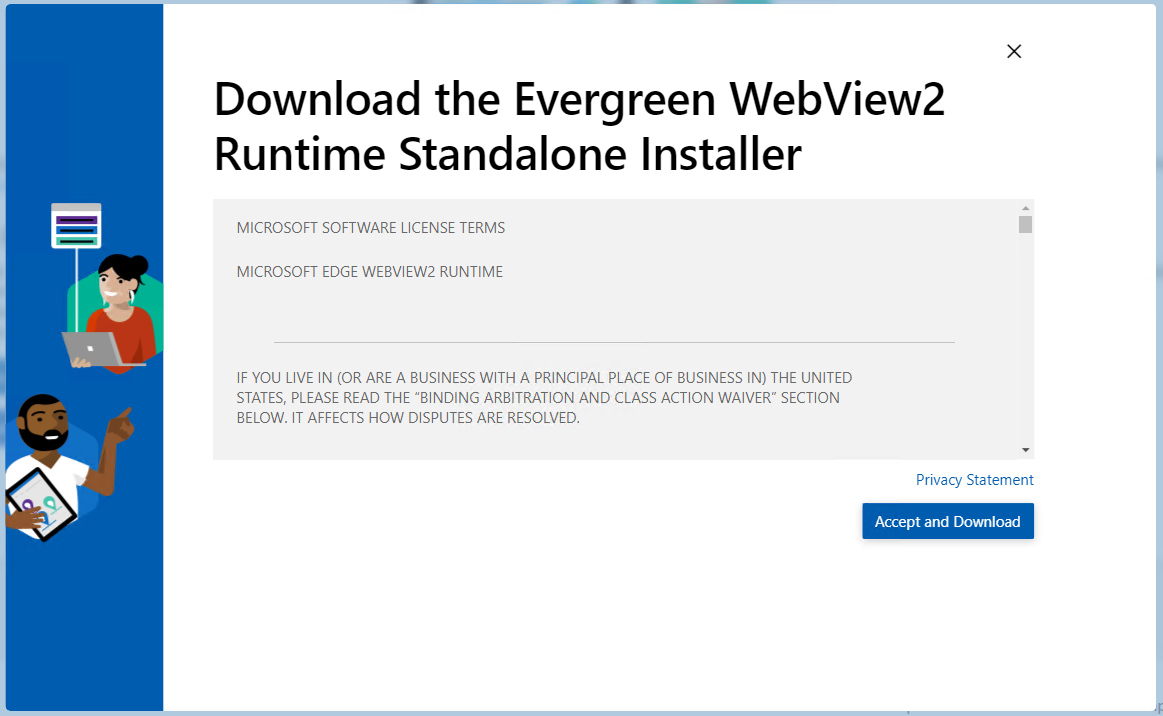Select the MICROSOFT SOFTWARE LICENSE TERMS heading

[370, 227]
